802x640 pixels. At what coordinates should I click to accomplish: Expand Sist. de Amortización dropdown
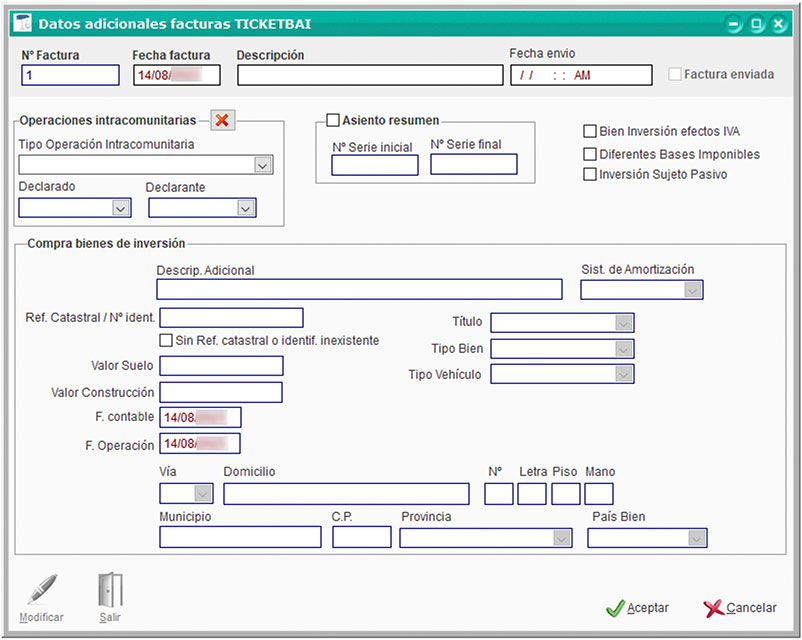point(693,290)
